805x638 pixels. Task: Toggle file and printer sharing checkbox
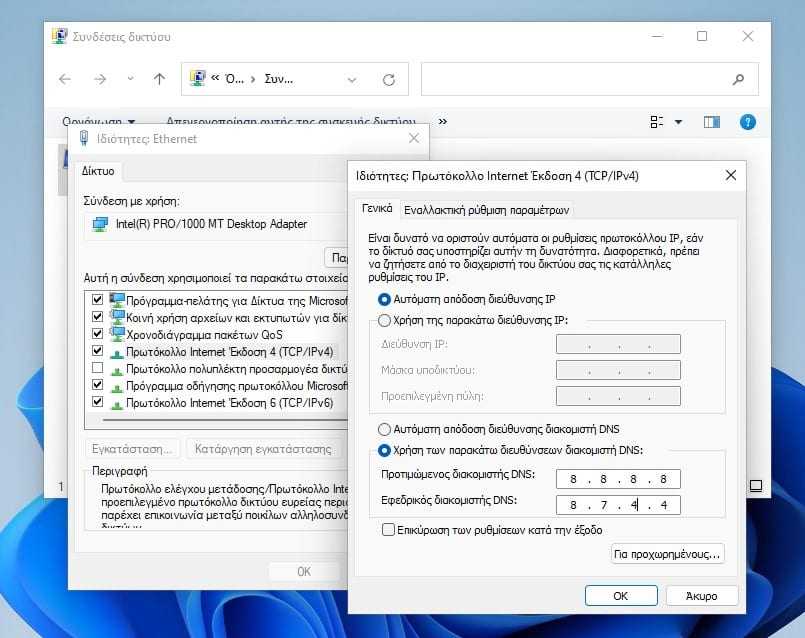(97, 316)
